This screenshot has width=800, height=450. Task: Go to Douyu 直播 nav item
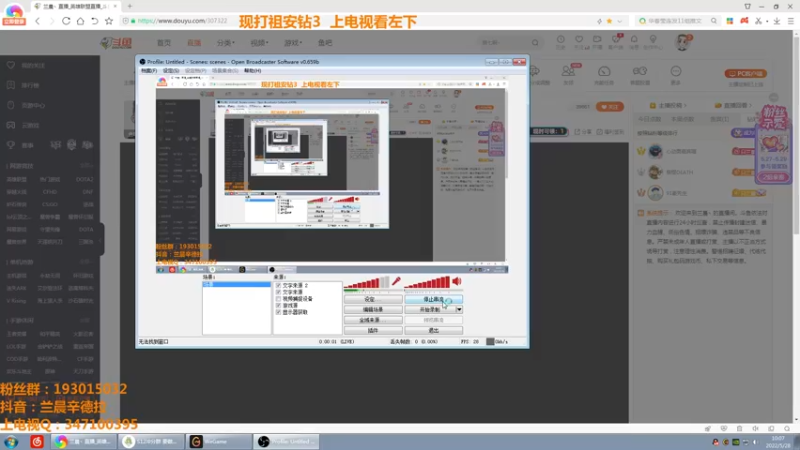coord(194,43)
